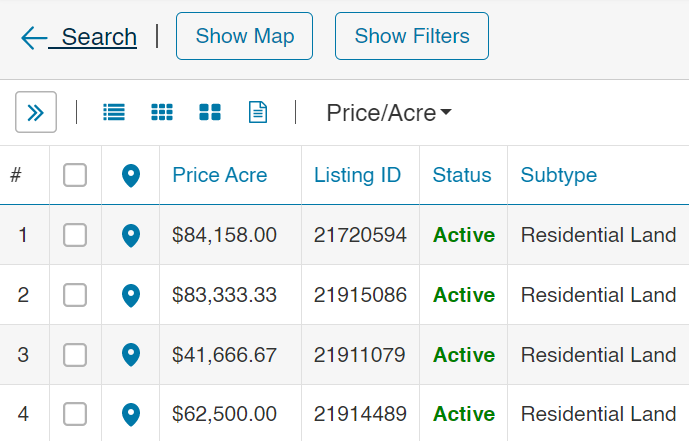The image size is (689, 441).
Task: Sort by Status column header
Action: (462, 175)
